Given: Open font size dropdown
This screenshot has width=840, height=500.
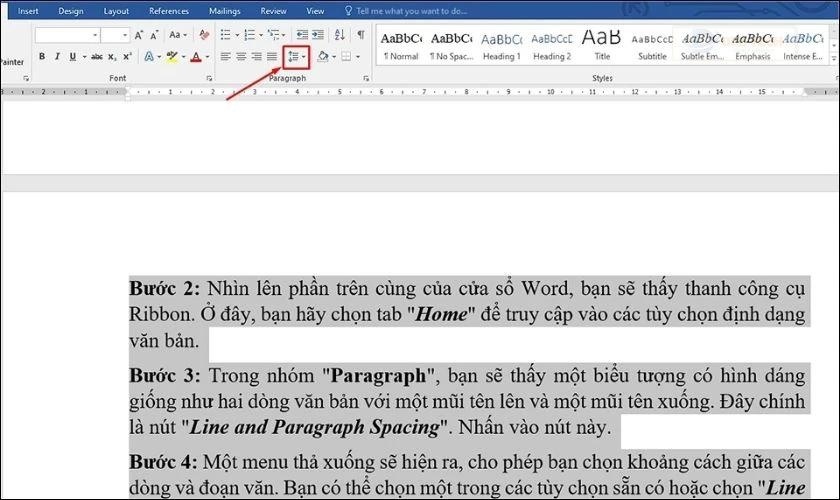Looking at the screenshot, I should [x=125, y=35].
